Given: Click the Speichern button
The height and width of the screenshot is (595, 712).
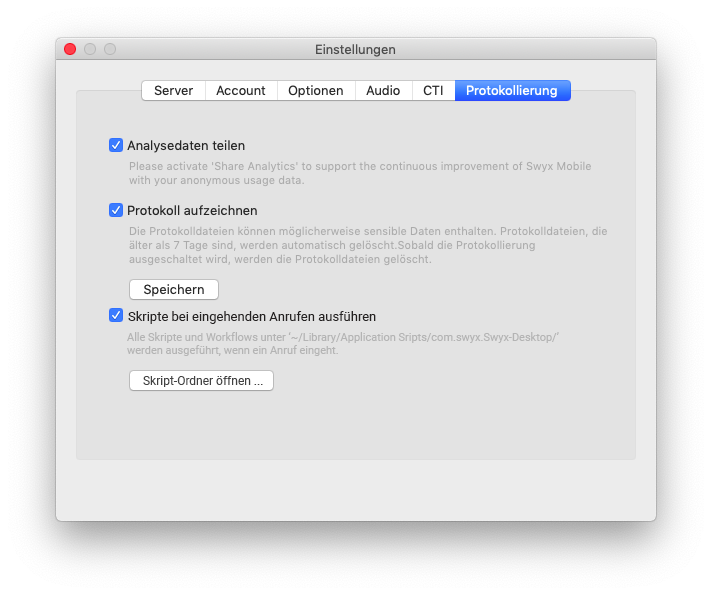Looking at the screenshot, I should tap(174, 290).
